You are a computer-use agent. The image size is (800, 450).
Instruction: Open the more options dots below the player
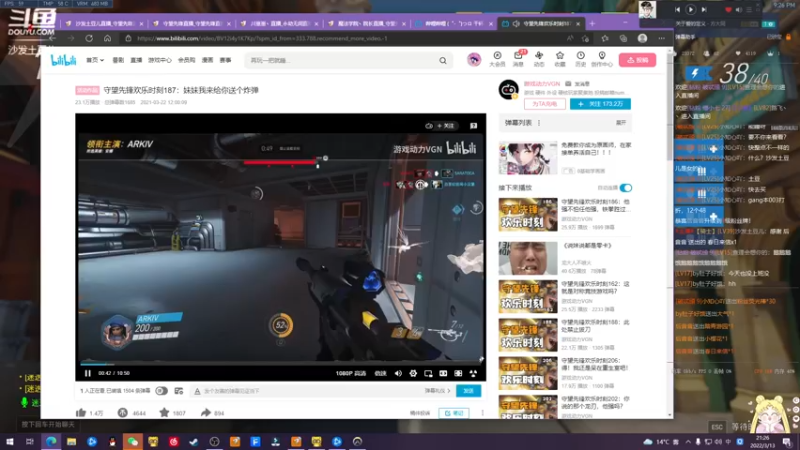(482, 413)
